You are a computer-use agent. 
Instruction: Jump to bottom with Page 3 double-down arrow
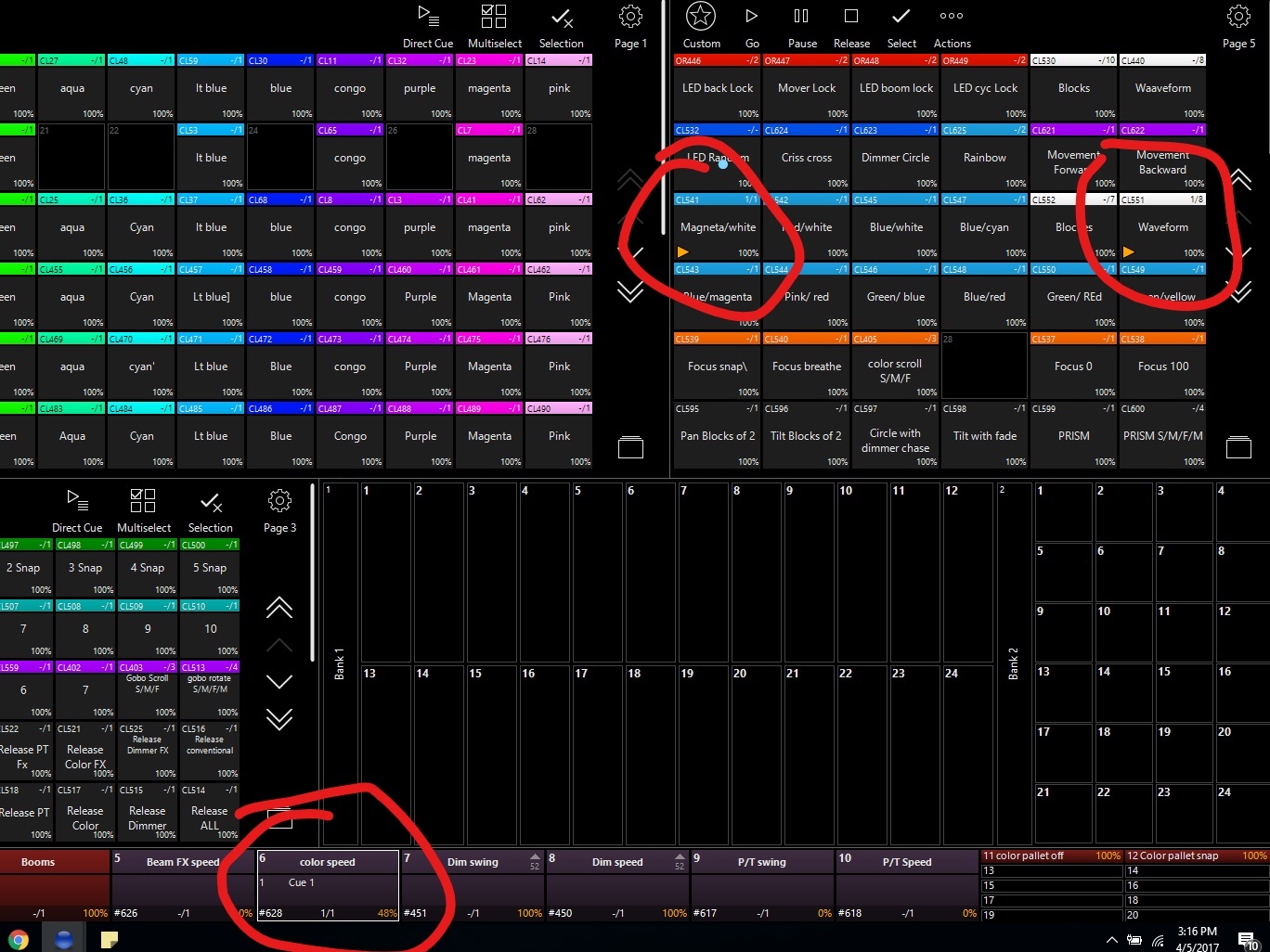(x=279, y=718)
